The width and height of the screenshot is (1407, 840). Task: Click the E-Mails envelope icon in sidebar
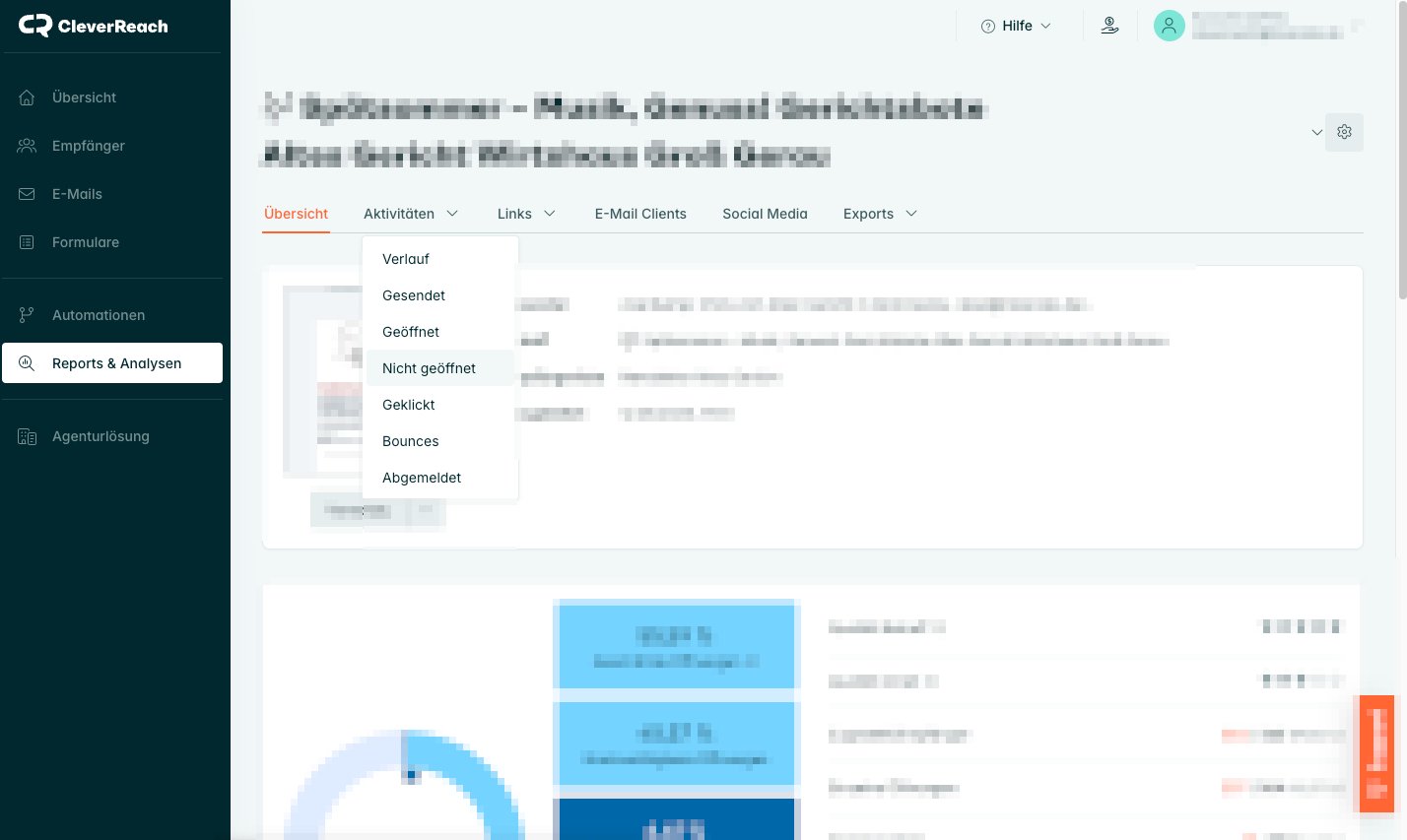coord(28,194)
